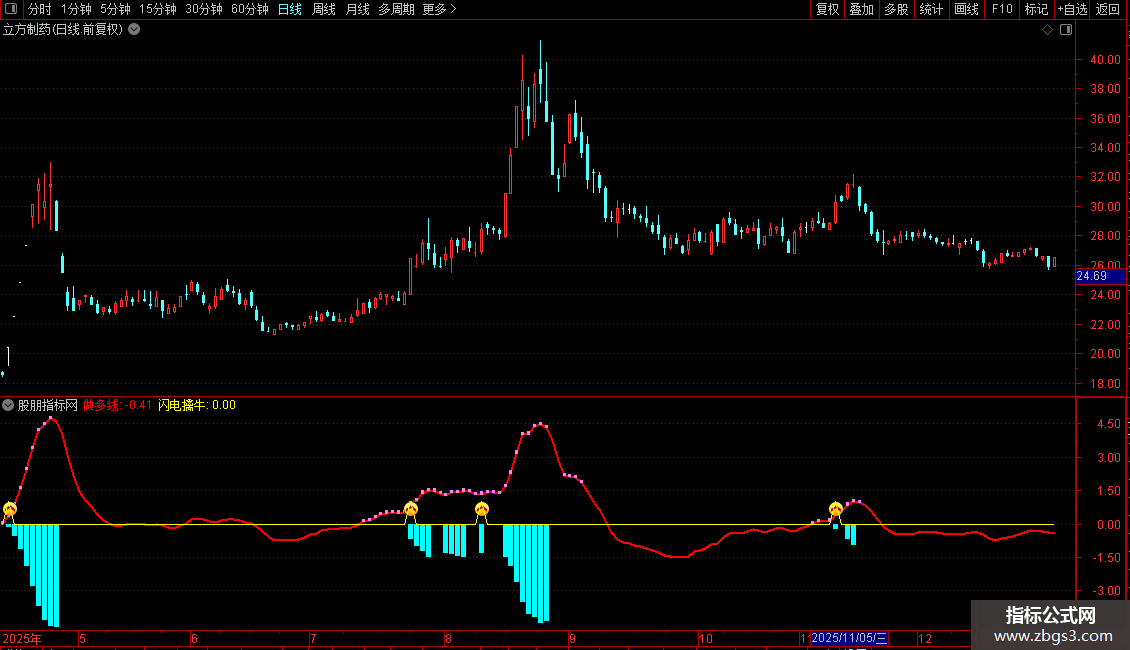Switch to 分时 intraday view
Image resolution: width=1130 pixels, height=650 pixels.
(40, 9)
